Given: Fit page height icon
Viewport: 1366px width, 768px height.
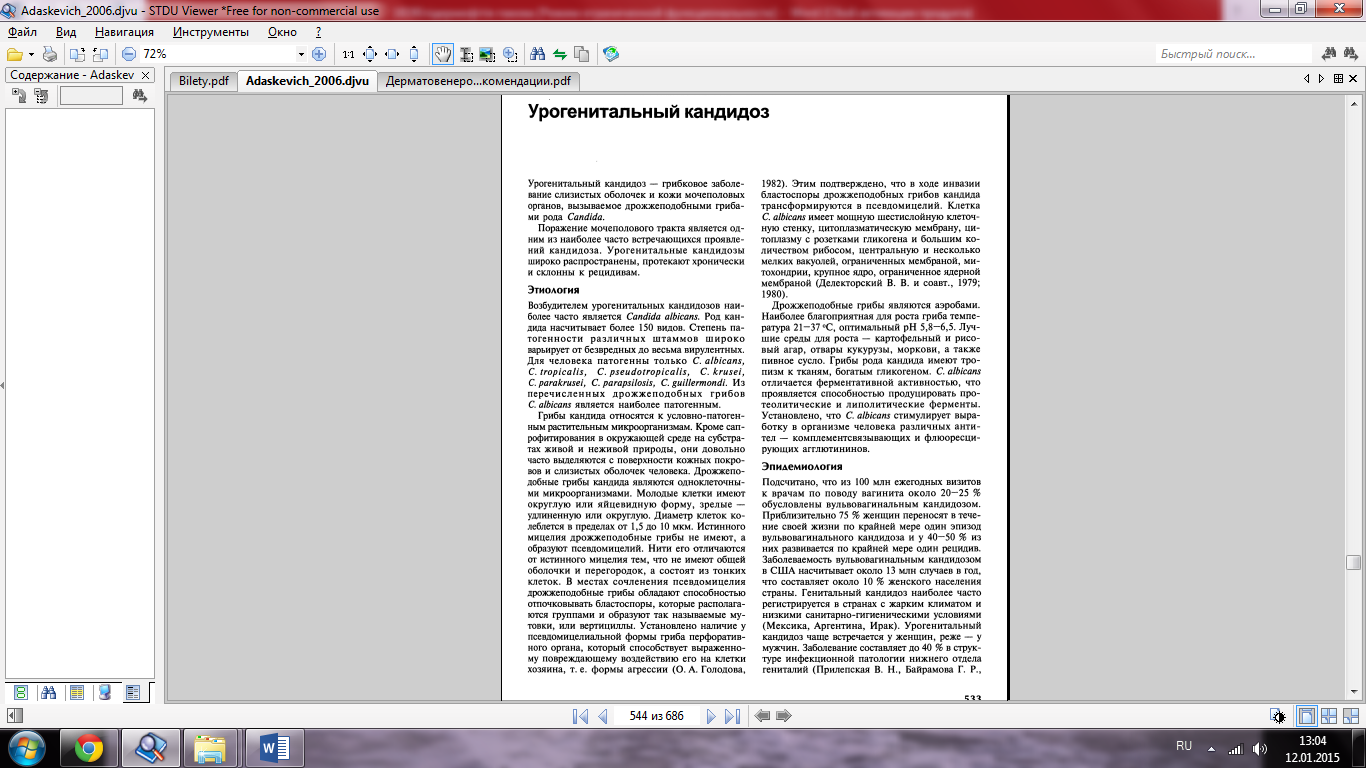Looking at the screenshot, I should 414,54.
